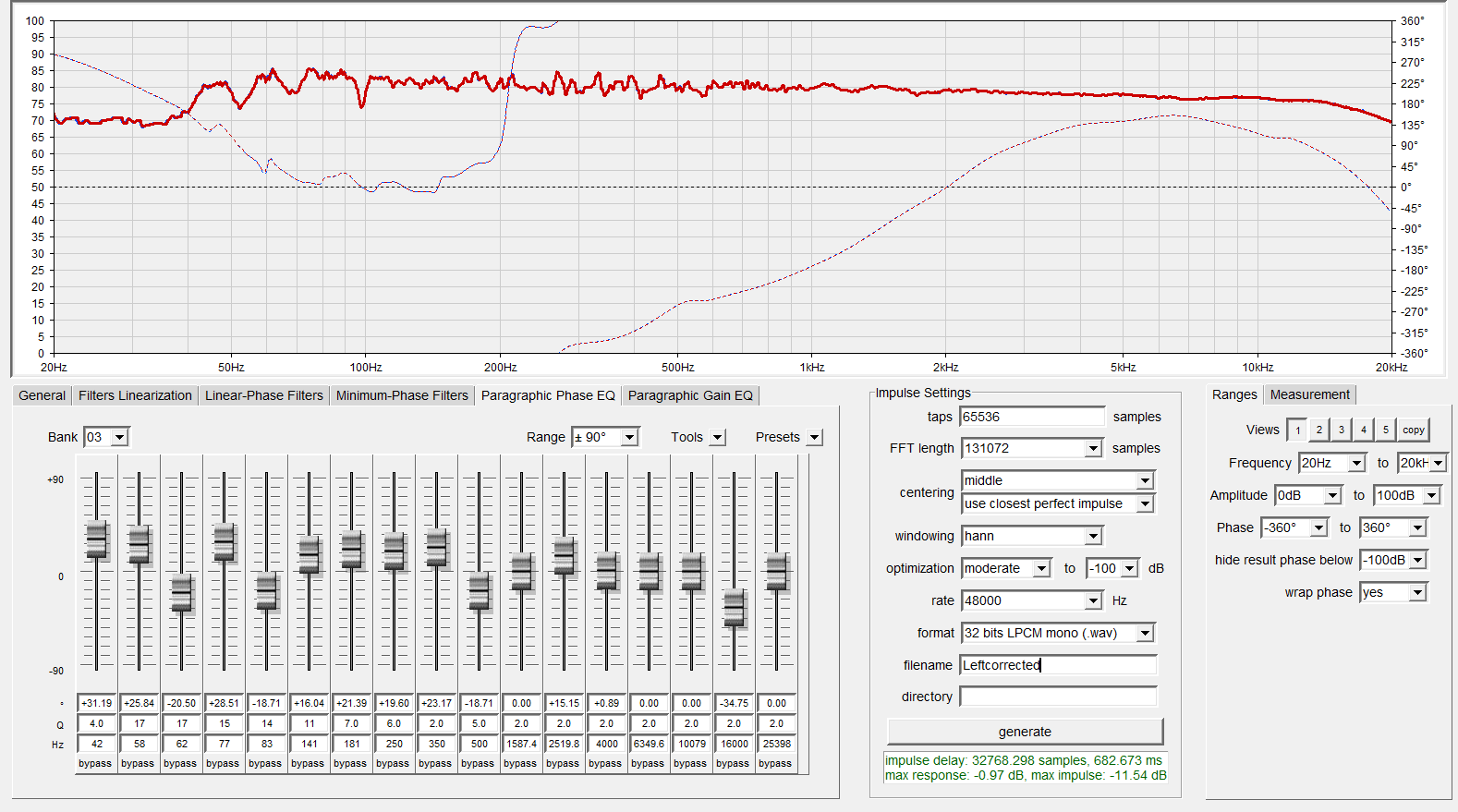1458x812 pixels.
Task: Switch to the Paragraphic Gain EQ tab
Action: coord(690,395)
